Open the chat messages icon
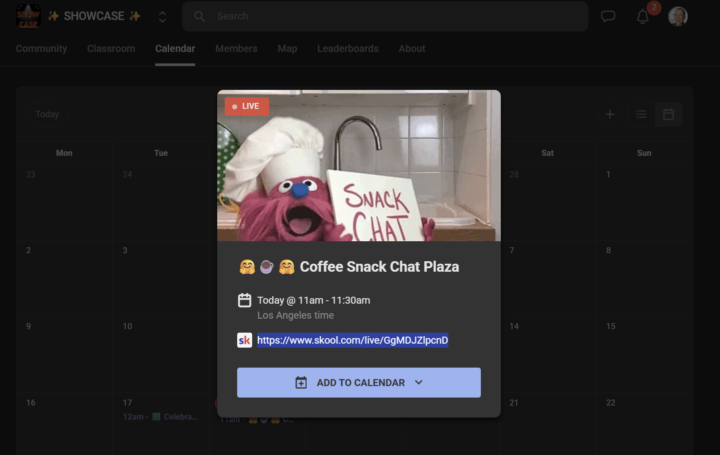This screenshot has width=720, height=455. point(608,16)
